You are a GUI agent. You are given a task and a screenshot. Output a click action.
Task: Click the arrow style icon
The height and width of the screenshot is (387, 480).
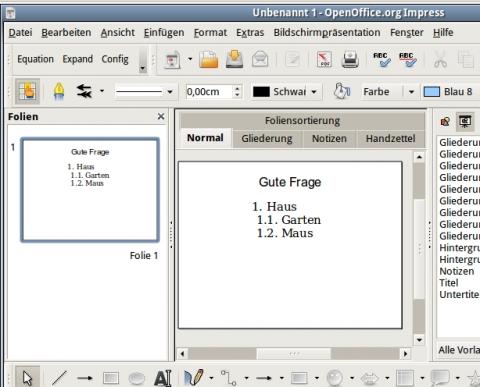pos(85,91)
